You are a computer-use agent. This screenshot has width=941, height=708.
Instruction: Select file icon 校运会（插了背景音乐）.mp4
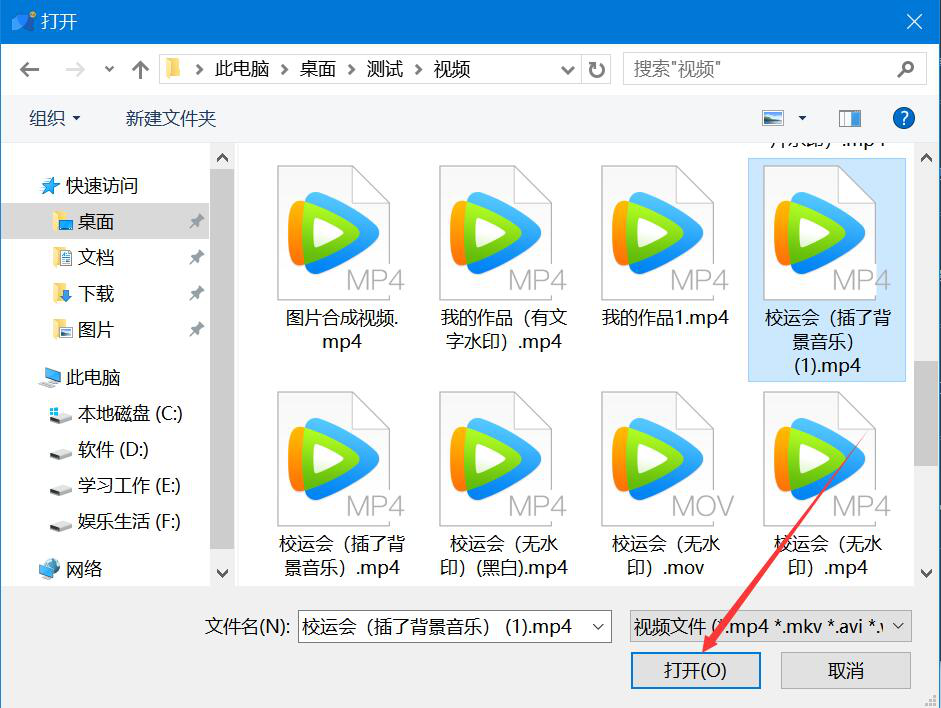(x=341, y=459)
